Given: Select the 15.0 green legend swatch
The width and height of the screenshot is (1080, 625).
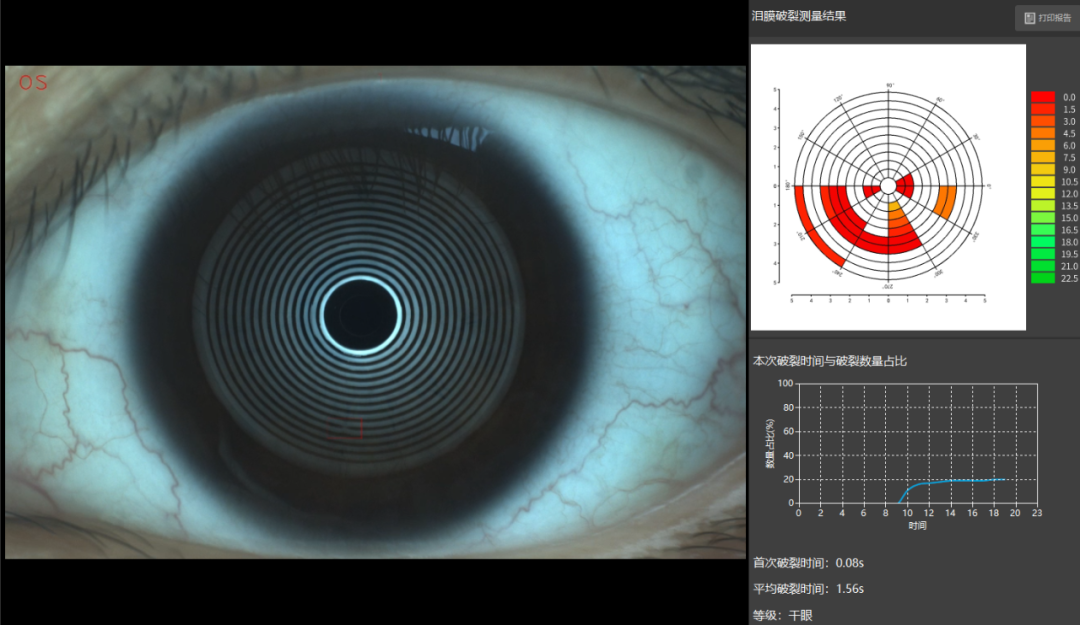Looking at the screenshot, I should 1043,218.
